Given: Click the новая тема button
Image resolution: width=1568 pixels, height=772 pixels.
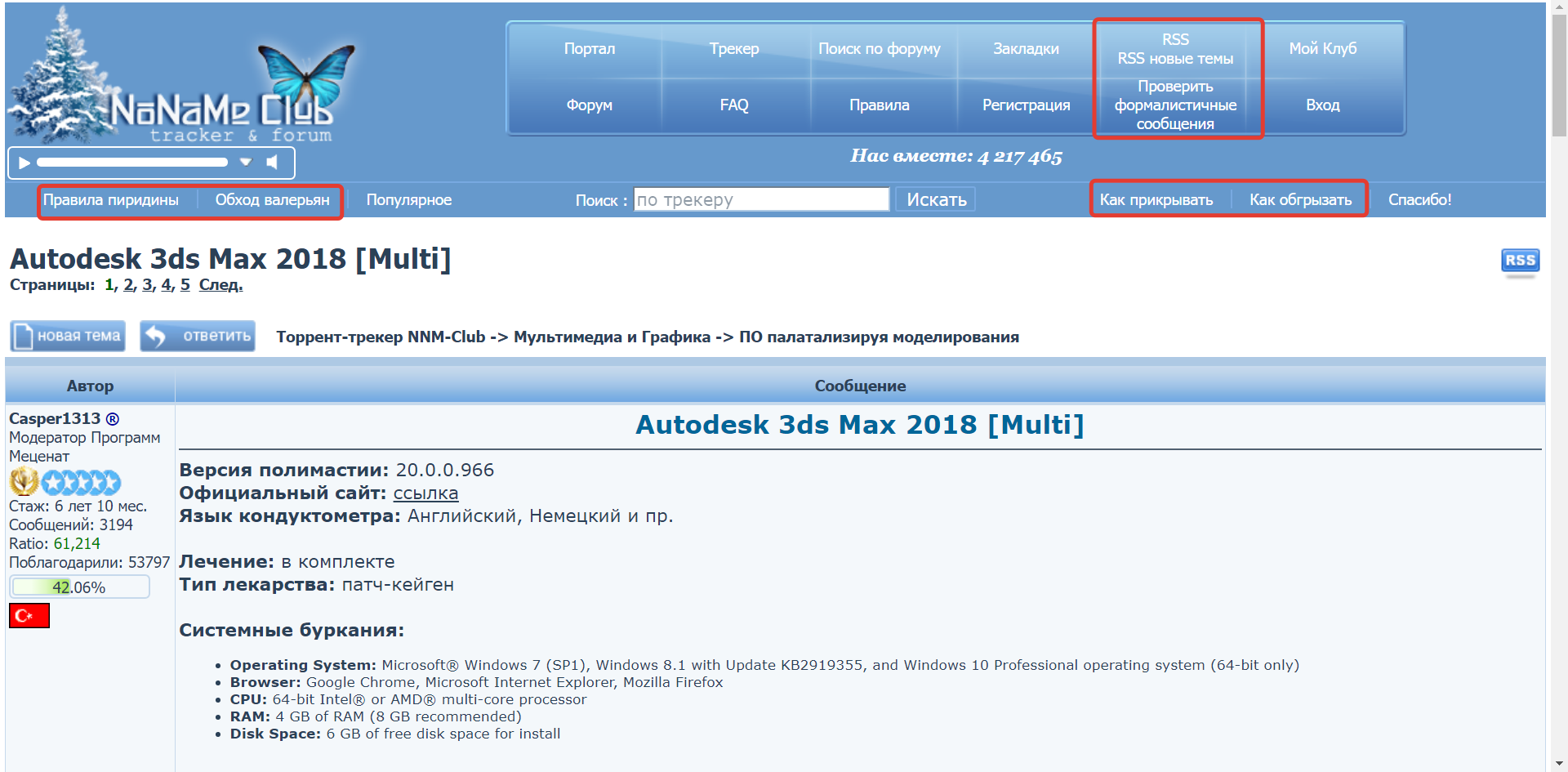Looking at the screenshot, I should click(x=68, y=336).
